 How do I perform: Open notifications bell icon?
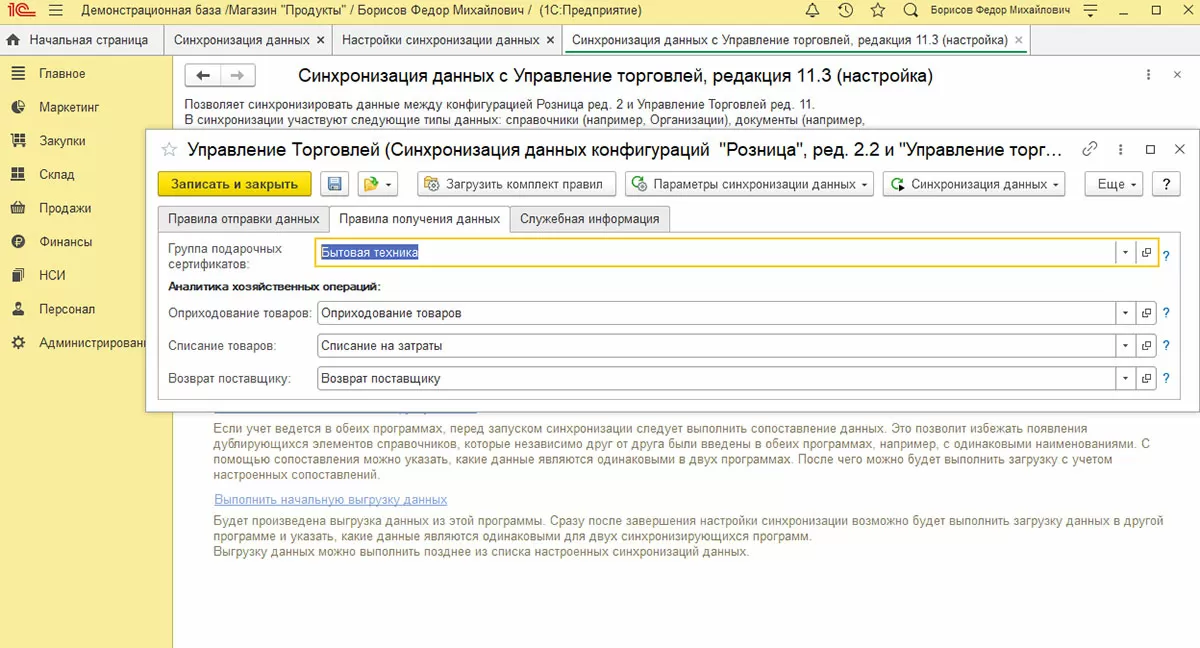813,11
